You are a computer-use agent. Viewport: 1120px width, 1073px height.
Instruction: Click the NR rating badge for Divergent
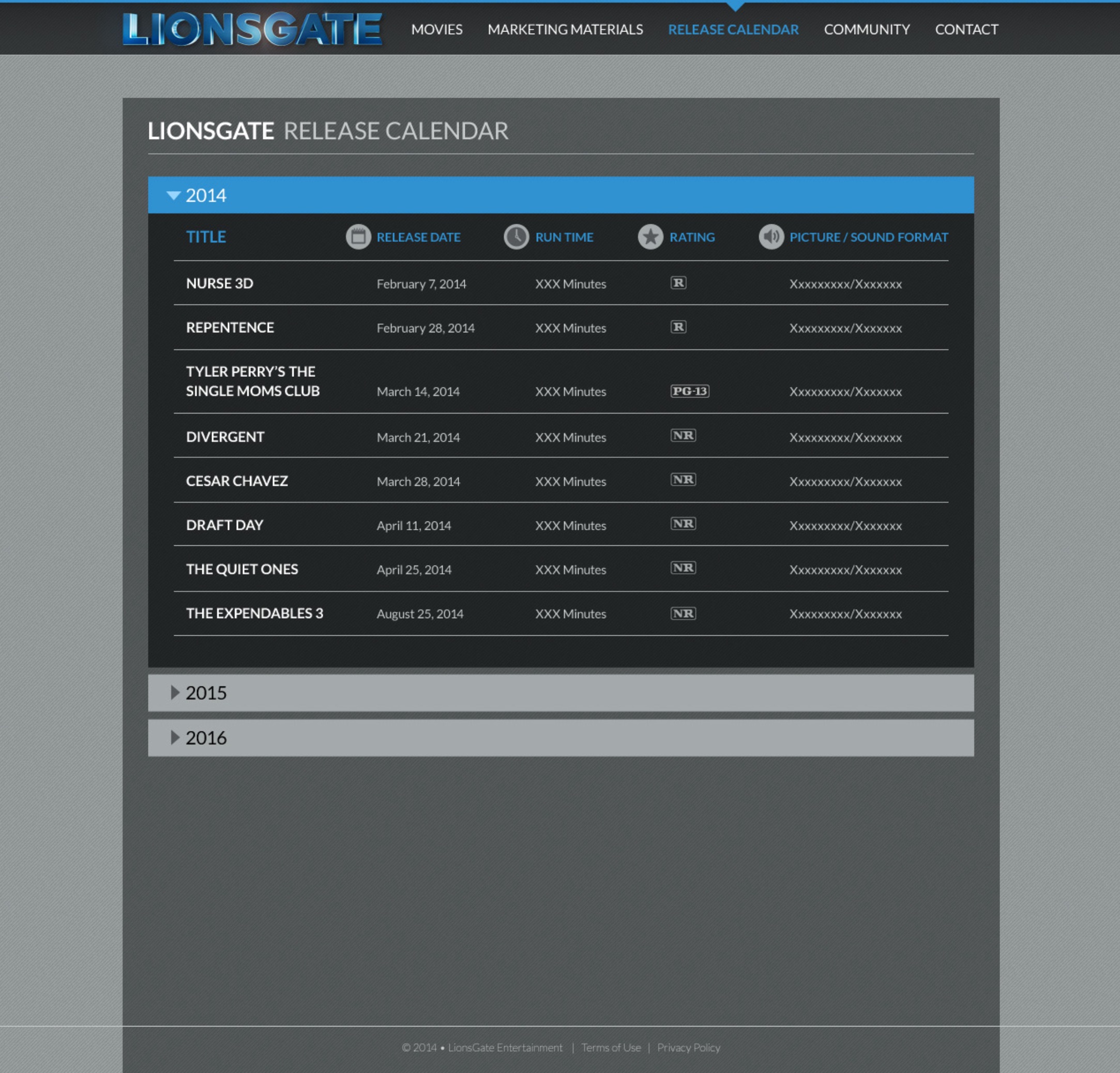(x=683, y=436)
